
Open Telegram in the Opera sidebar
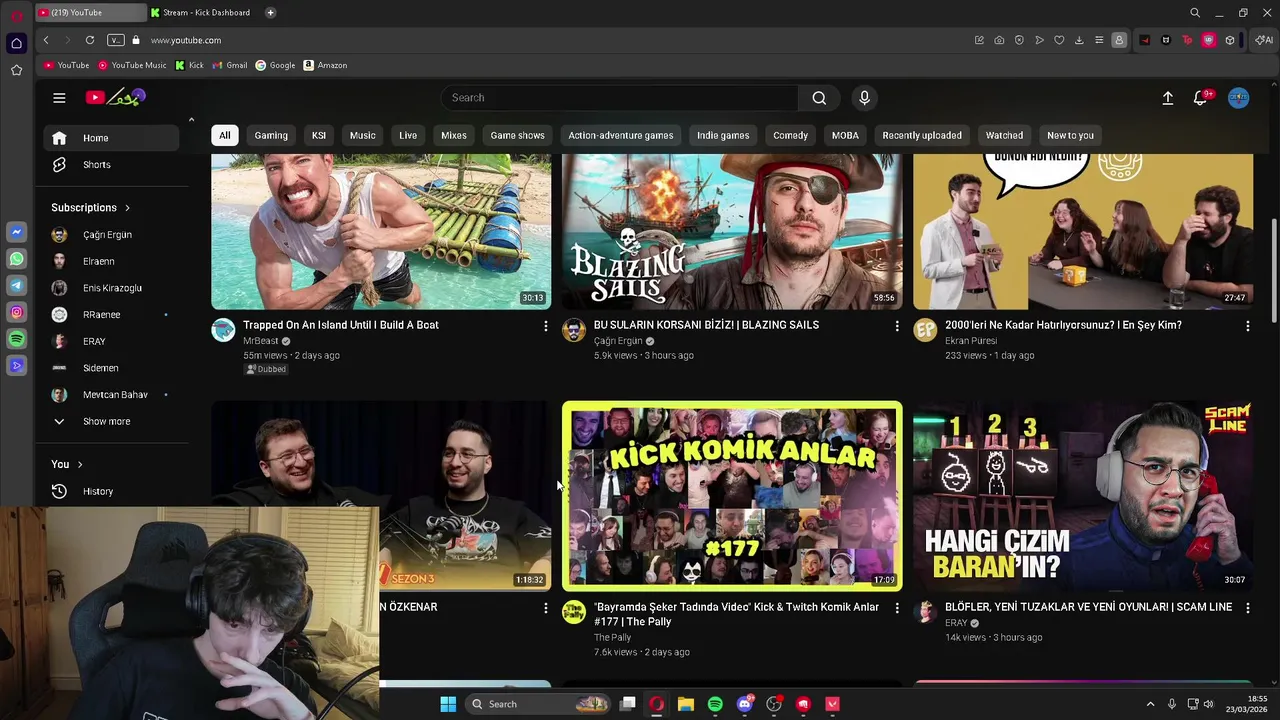pyautogui.click(x=16, y=286)
